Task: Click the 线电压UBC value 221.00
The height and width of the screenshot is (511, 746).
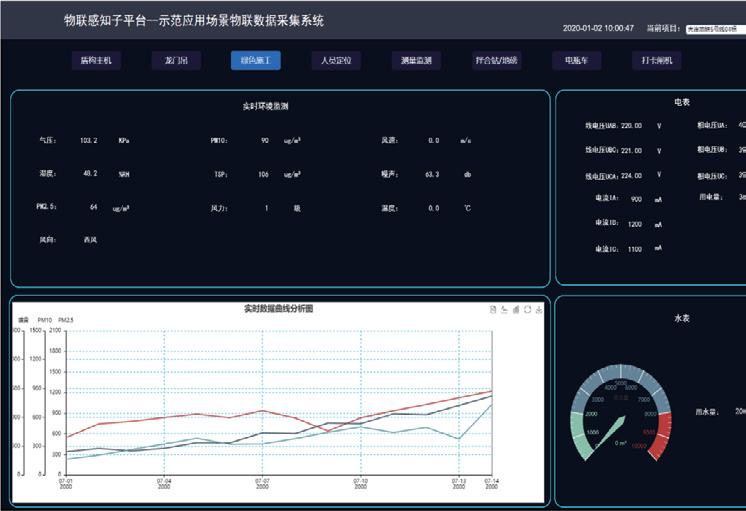Action: [631, 150]
